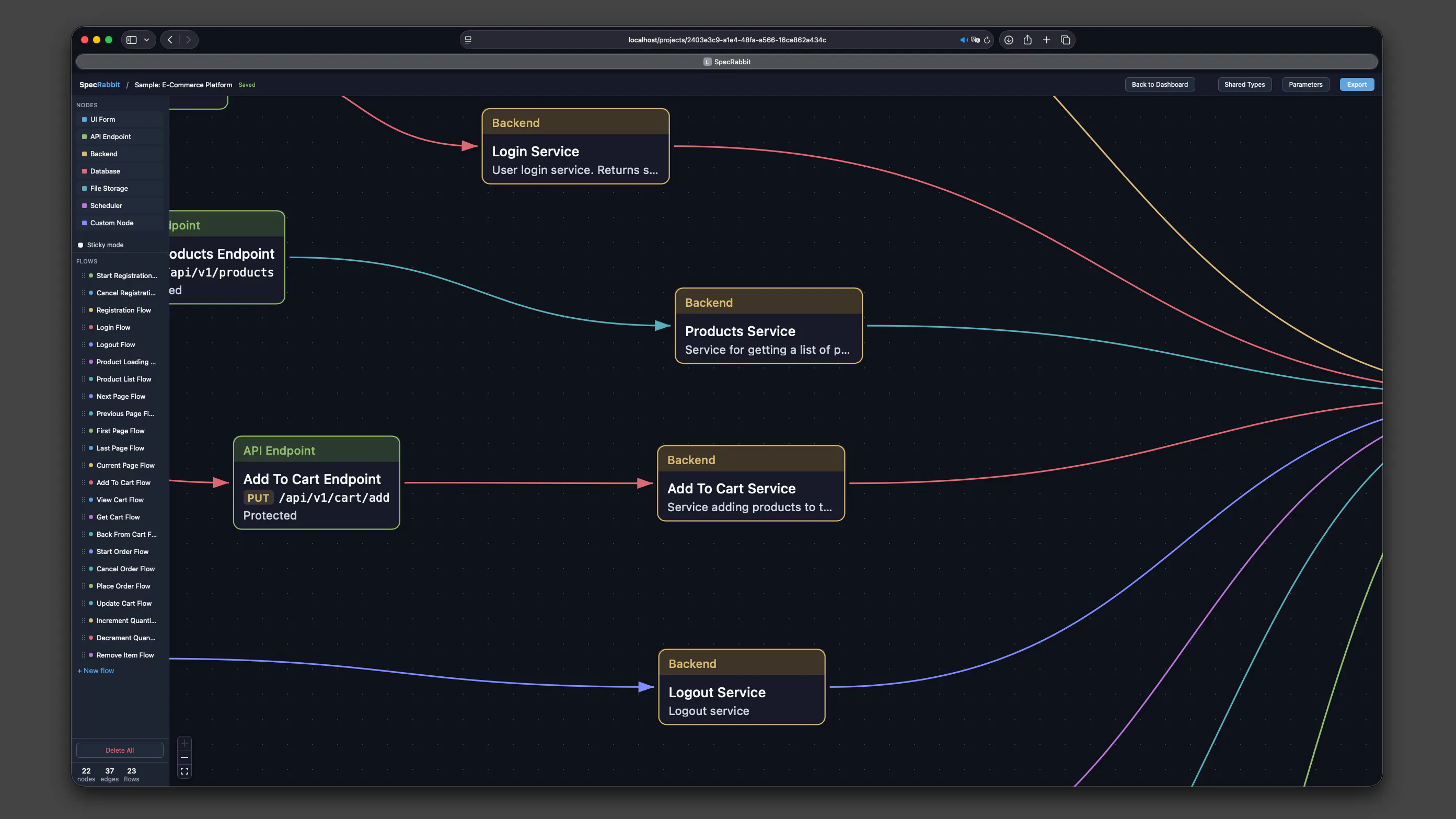
Task: Toggle Sticky mode checkbox
Action: click(80, 245)
